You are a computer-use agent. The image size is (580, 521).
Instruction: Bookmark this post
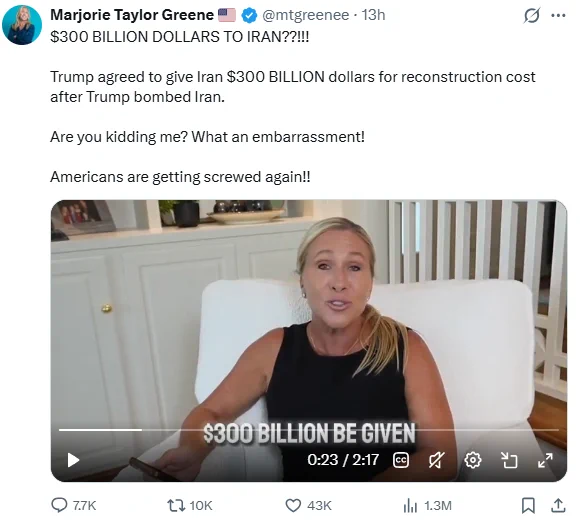pos(528,505)
